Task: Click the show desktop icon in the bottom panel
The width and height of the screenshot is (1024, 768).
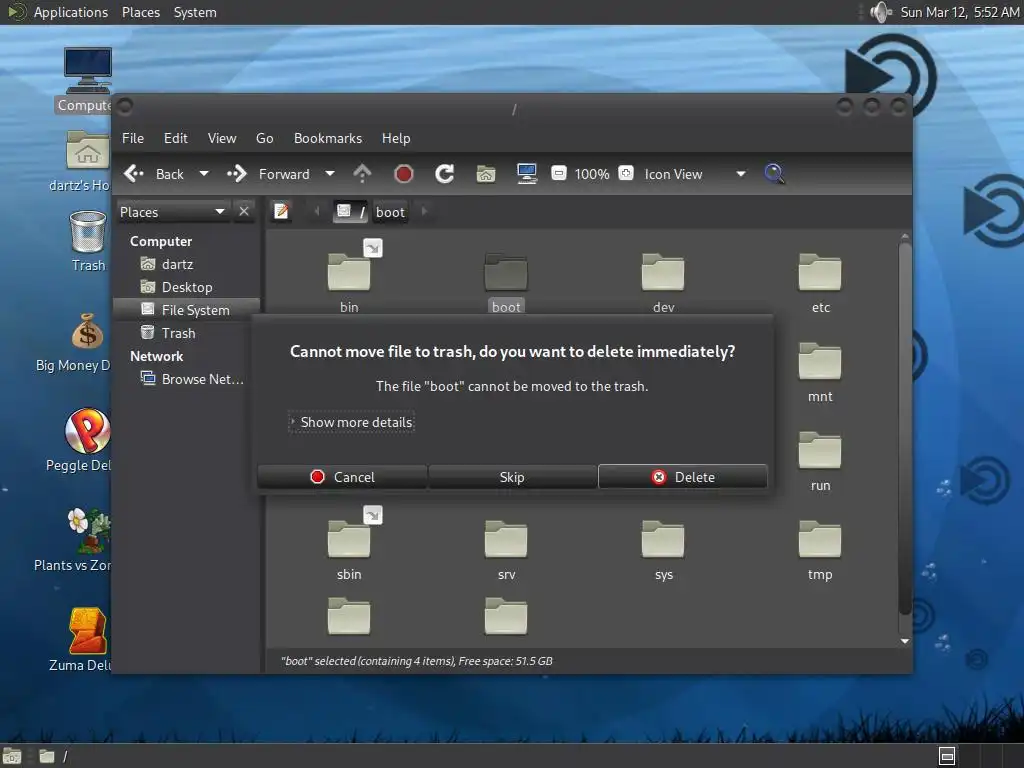Action: pos(12,756)
